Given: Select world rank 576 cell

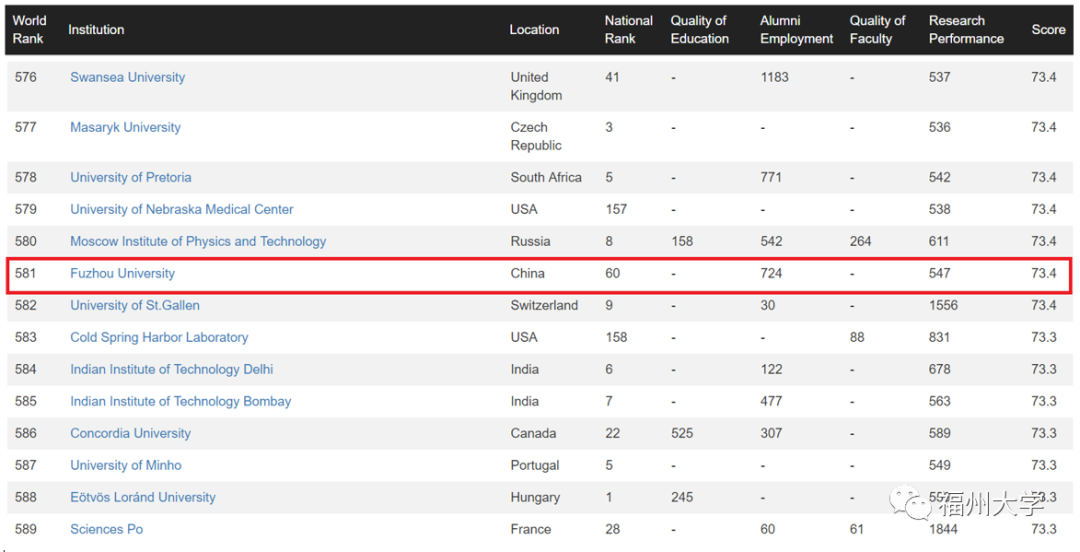Looking at the screenshot, I should (25, 77).
